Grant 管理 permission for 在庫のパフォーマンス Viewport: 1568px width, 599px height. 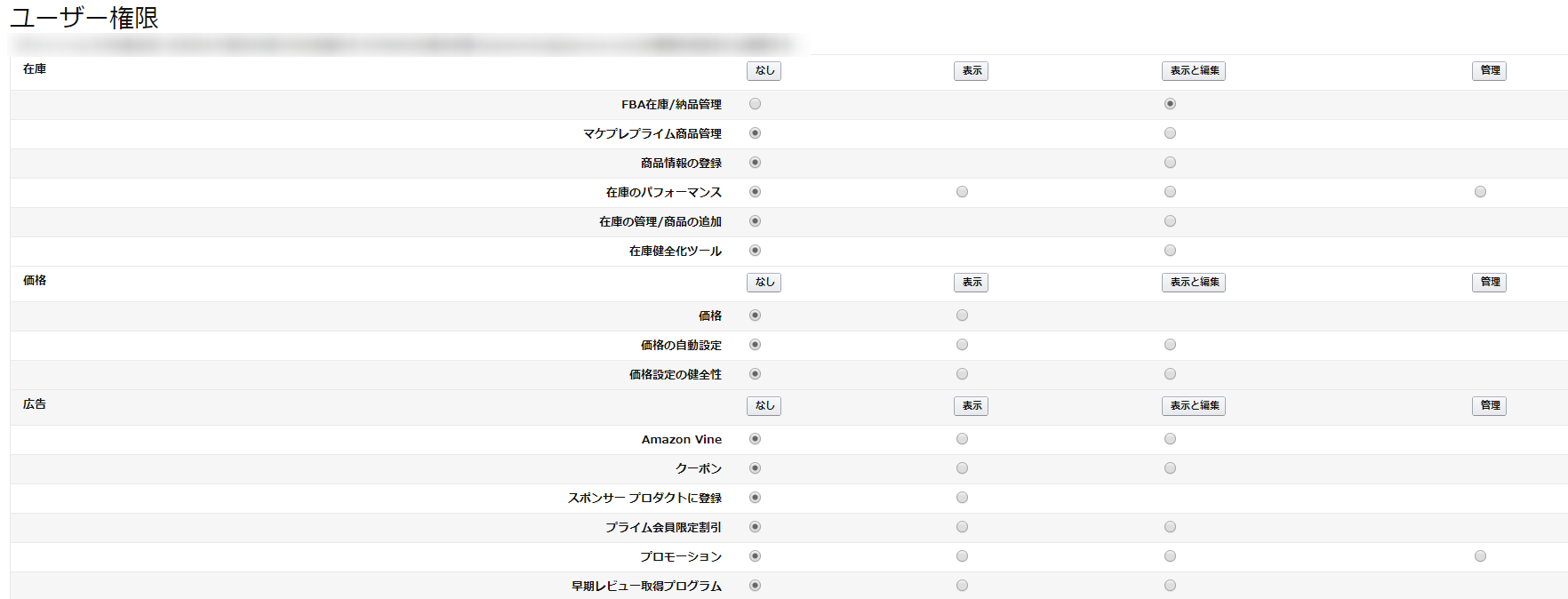pos(1480,192)
